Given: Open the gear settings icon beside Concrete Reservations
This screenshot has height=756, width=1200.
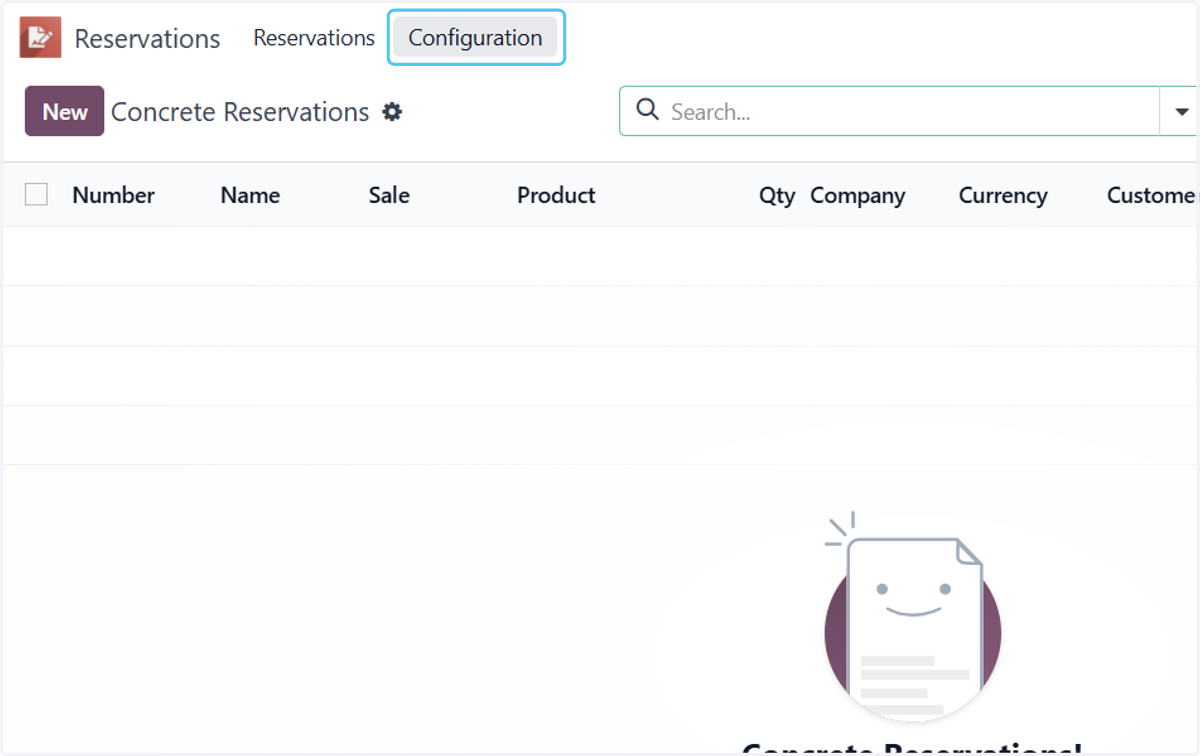Looking at the screenshot, I should (x=393, y=112).
